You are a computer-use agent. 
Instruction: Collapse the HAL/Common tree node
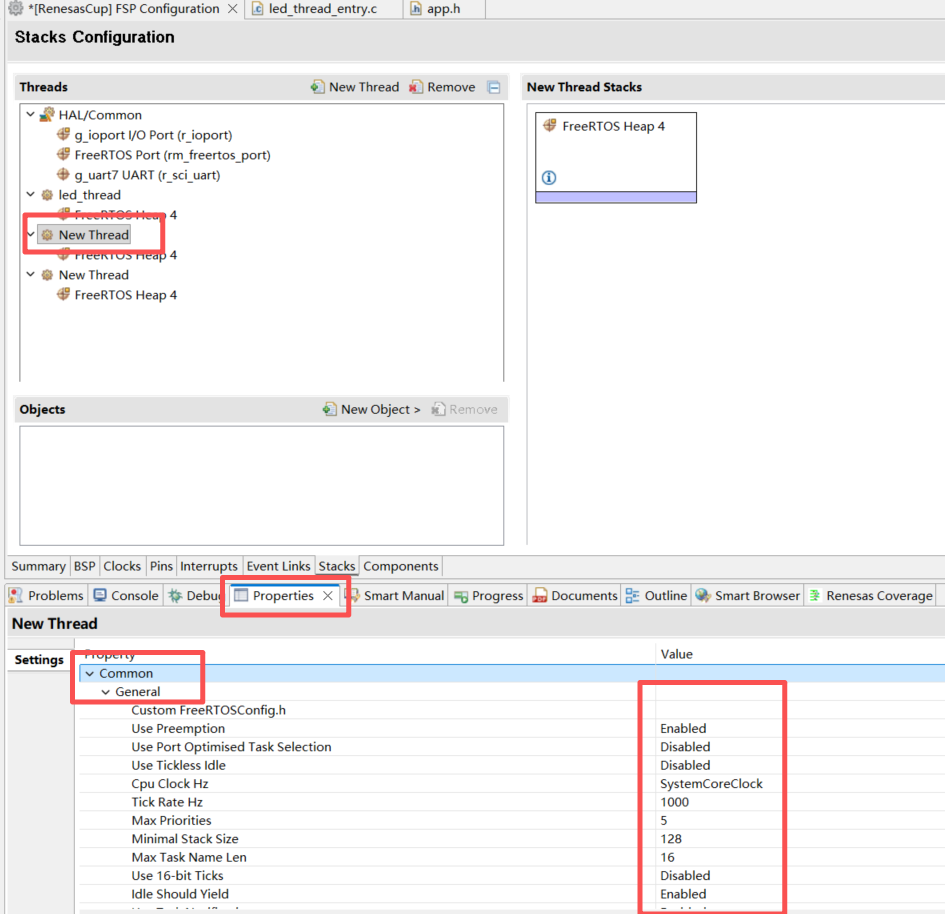point(30,114)
